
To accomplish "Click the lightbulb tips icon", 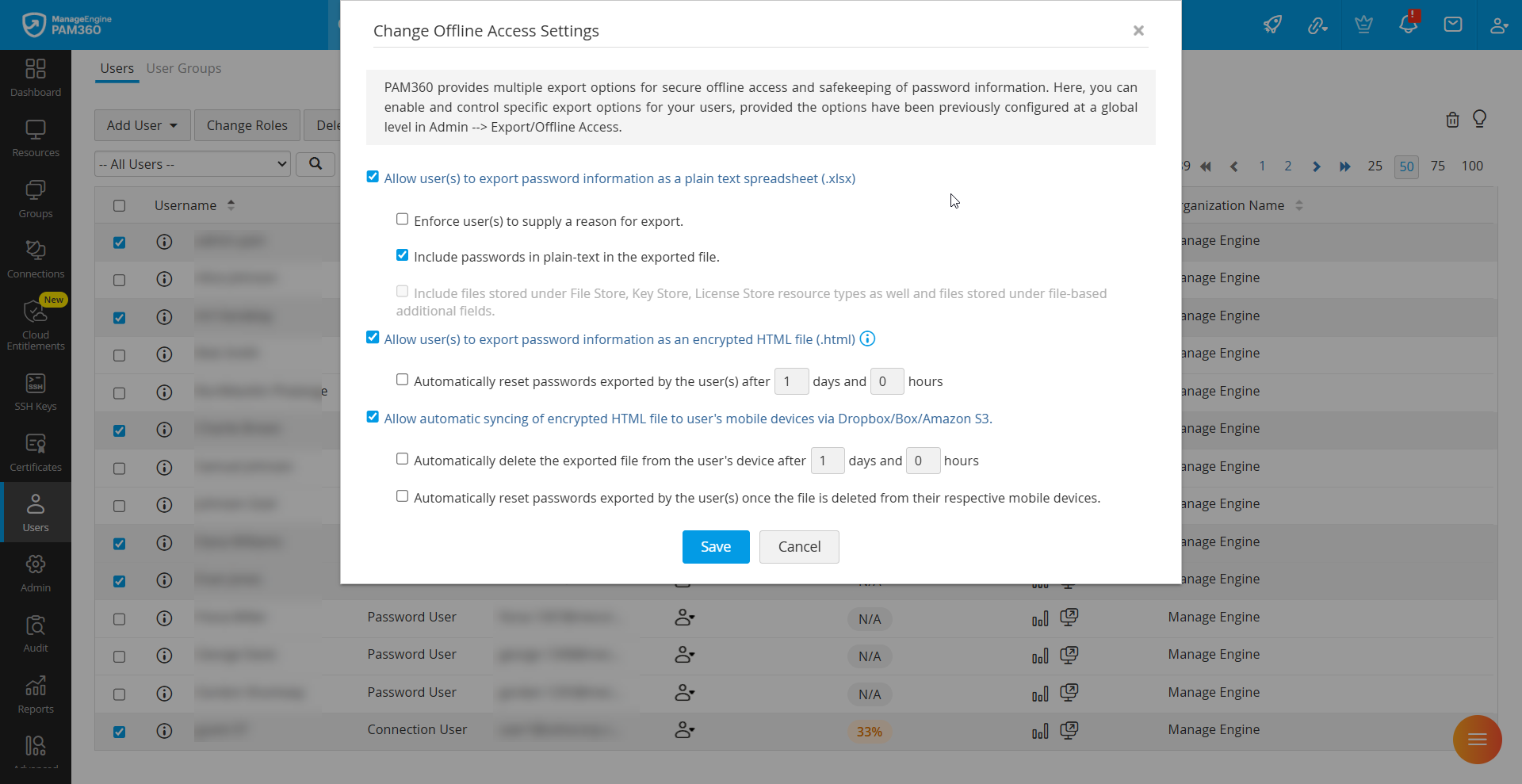I will pos(1479,119).
